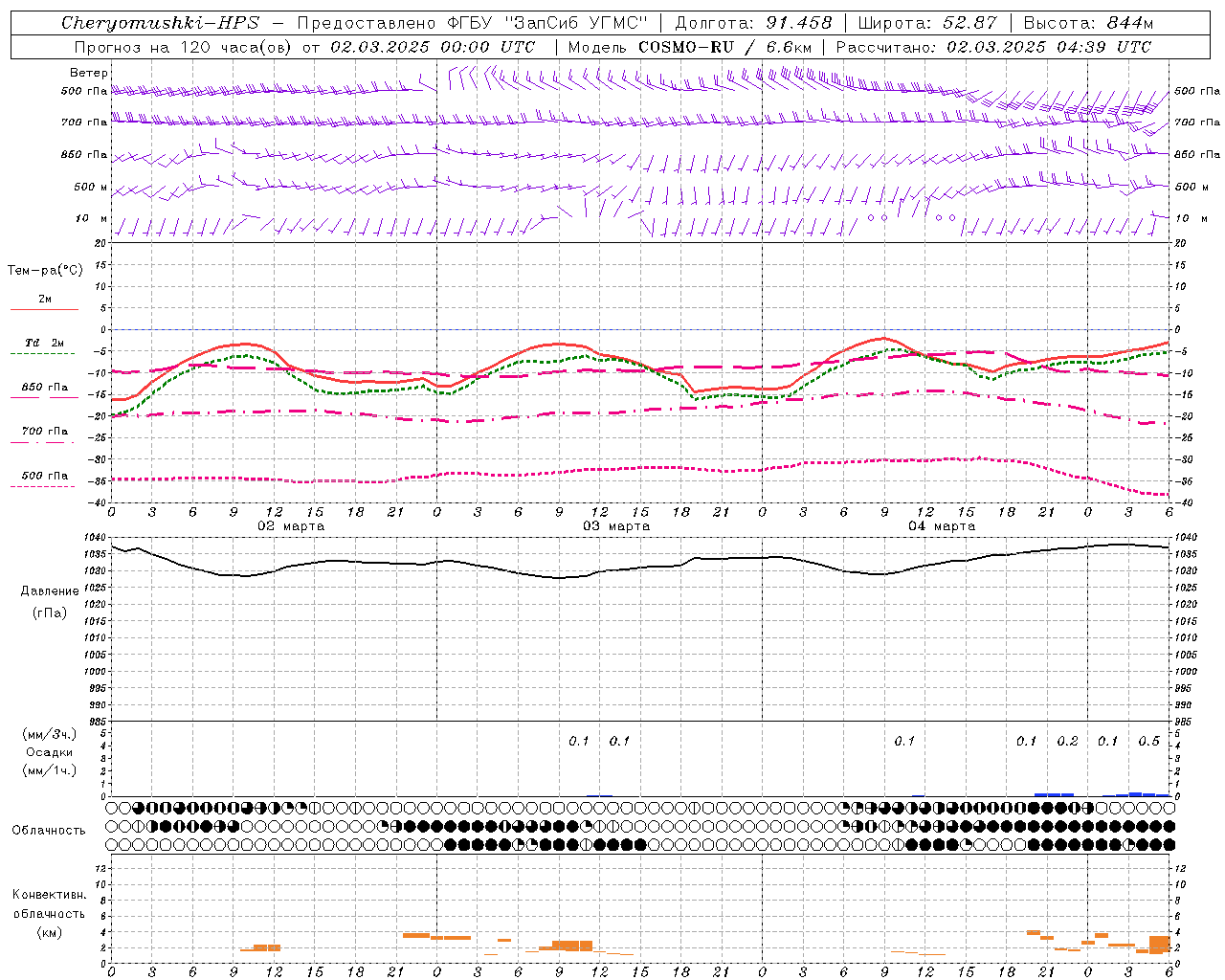Click the 500 м wind level label at left
Image resolution: width=1225 pixels, height=980 pixels.
point(91,187)
